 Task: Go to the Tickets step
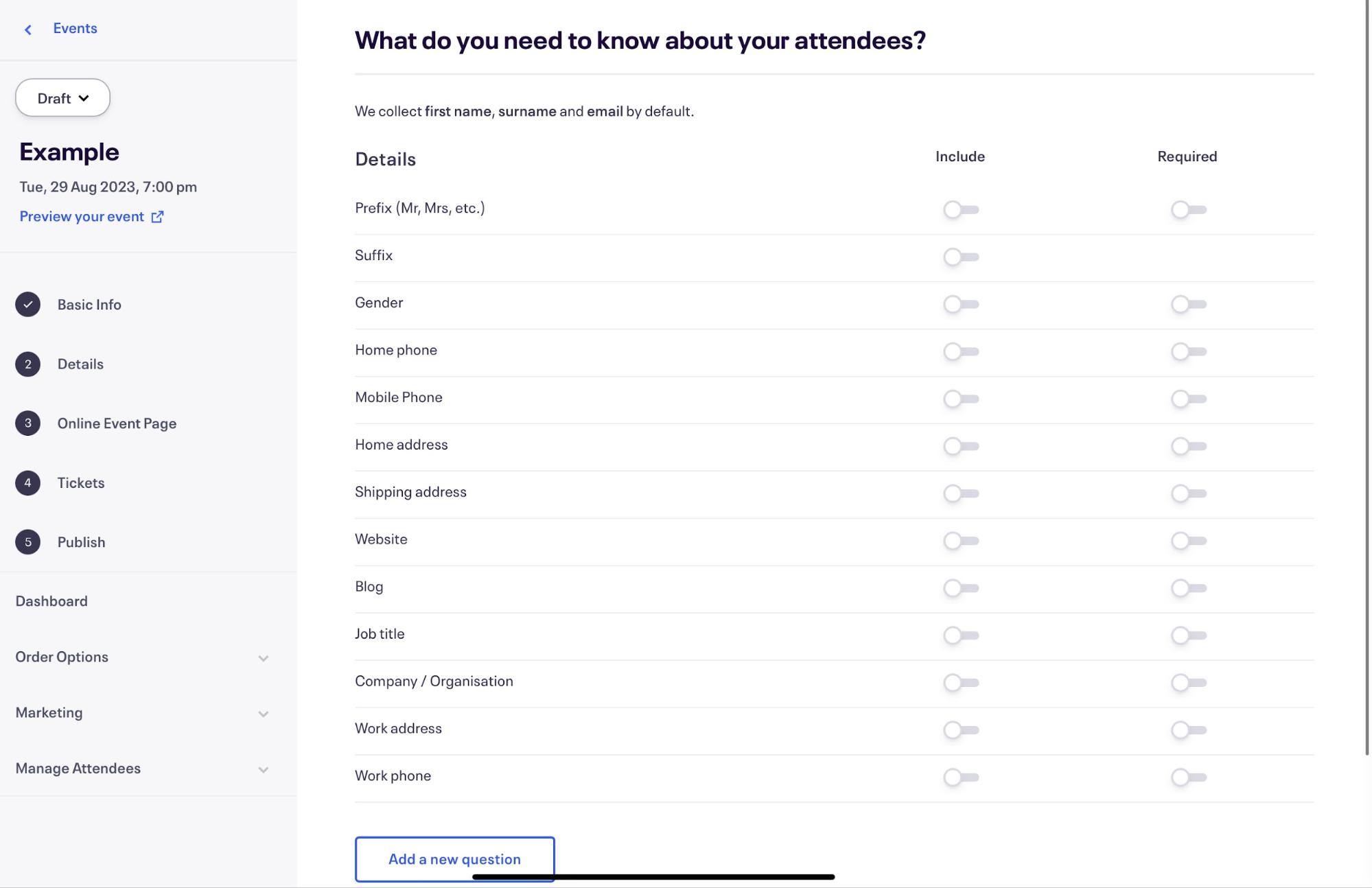(x=81, y=483)
